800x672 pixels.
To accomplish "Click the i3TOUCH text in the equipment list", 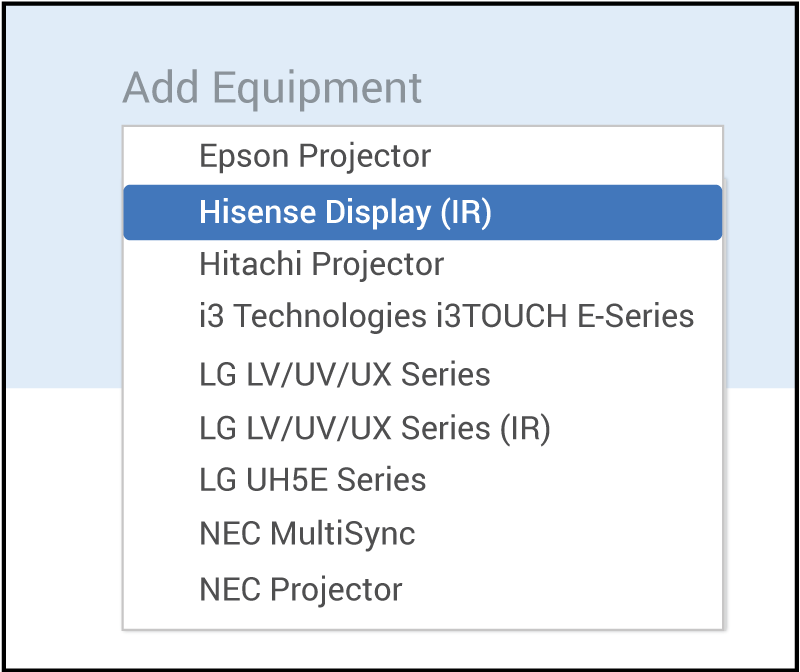I will point(502,317).
